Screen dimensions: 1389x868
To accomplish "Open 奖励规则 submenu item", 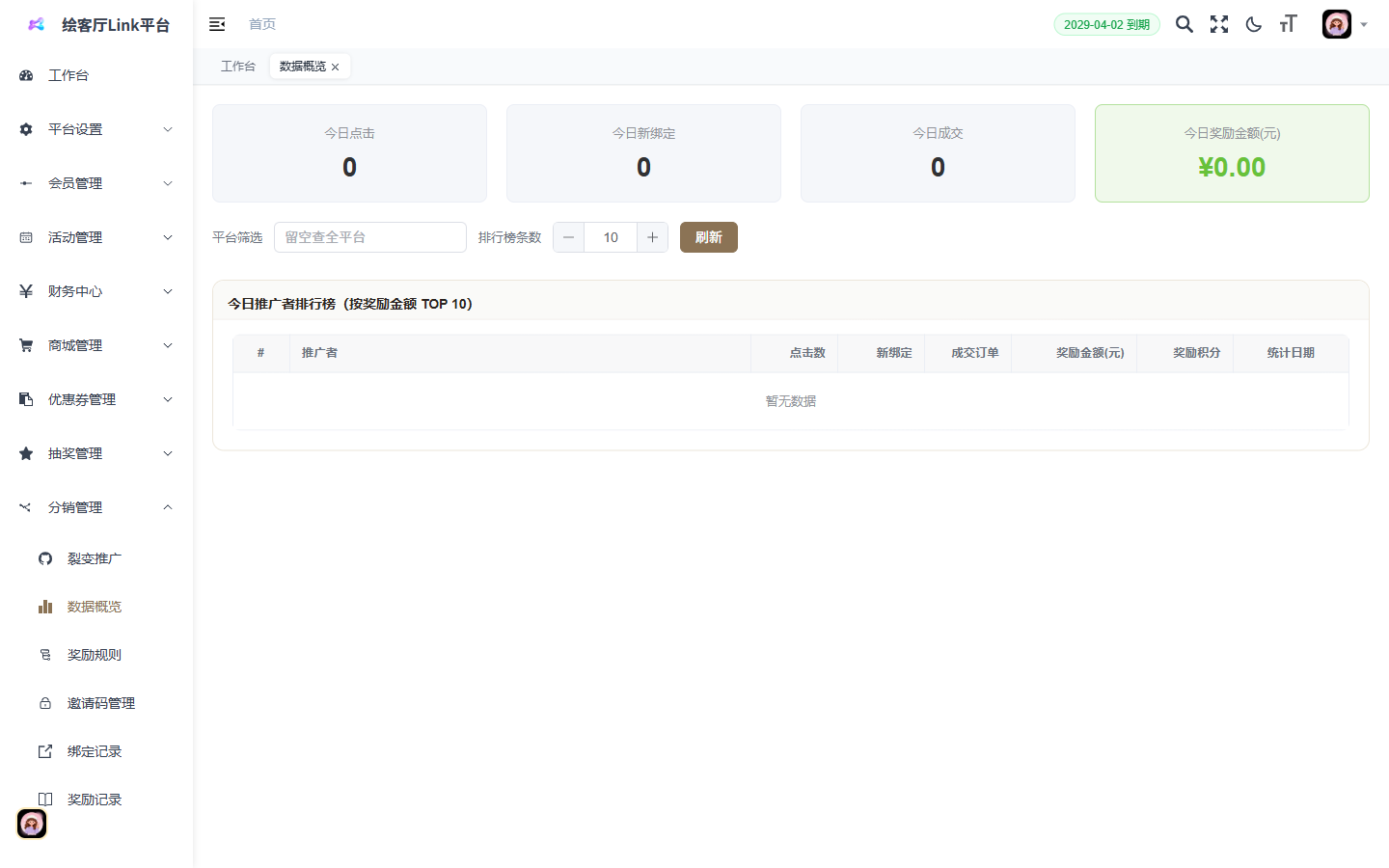I will (94, 655).
